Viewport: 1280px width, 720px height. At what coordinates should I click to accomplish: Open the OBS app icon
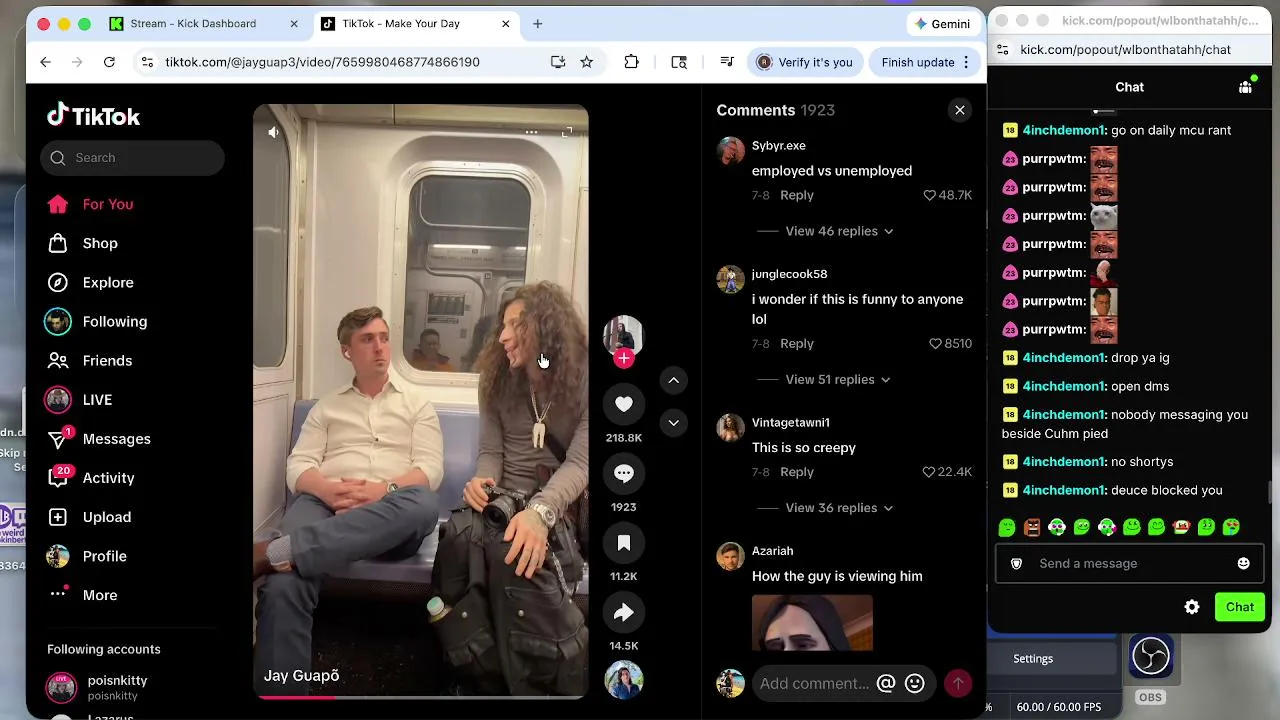pos(1150,657)
